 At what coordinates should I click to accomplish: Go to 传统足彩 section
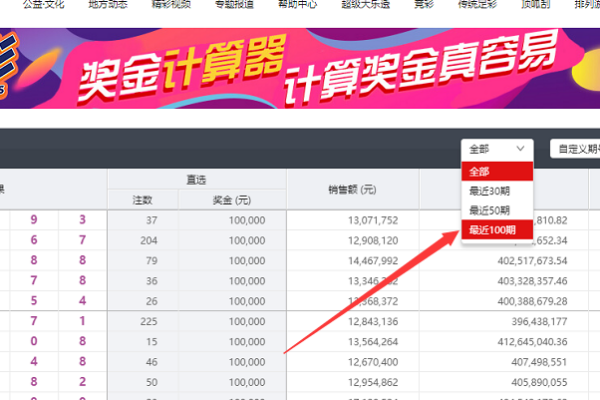point(477,5)
